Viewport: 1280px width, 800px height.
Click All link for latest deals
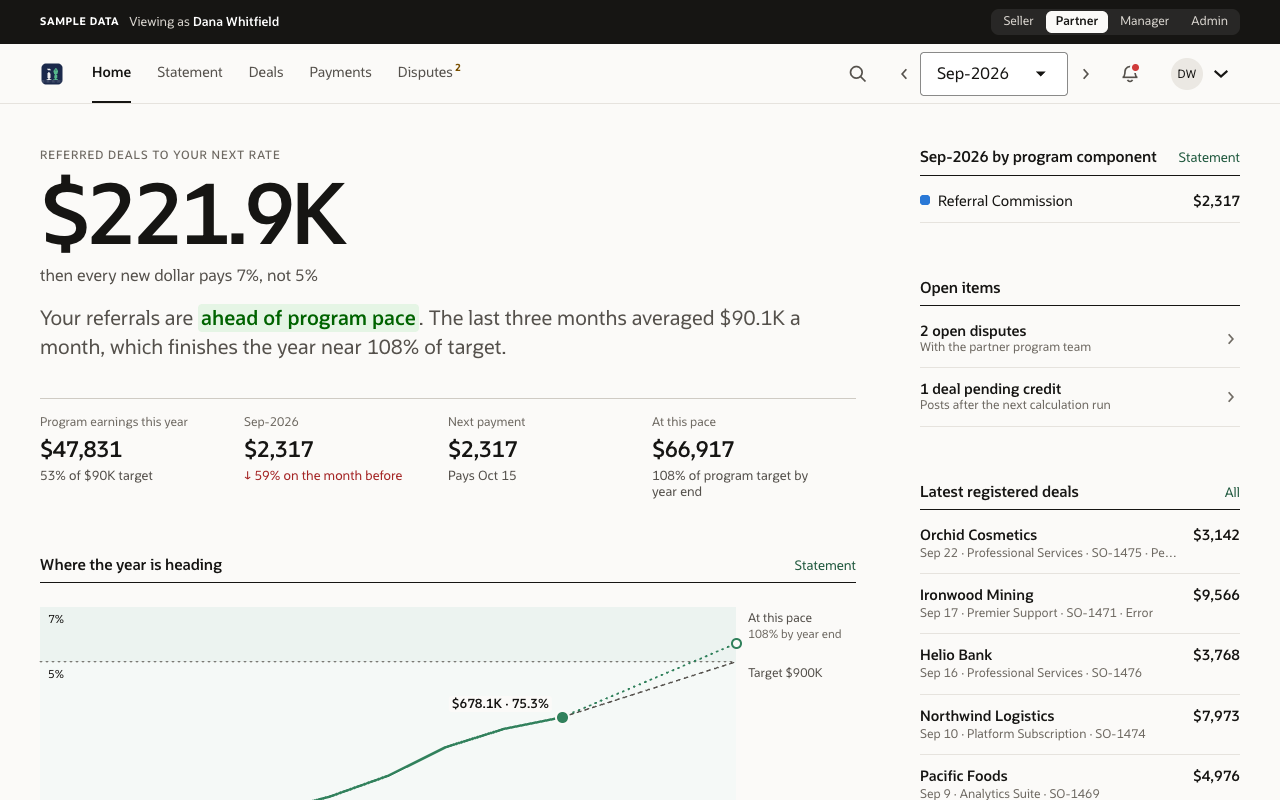(1232, 492)
